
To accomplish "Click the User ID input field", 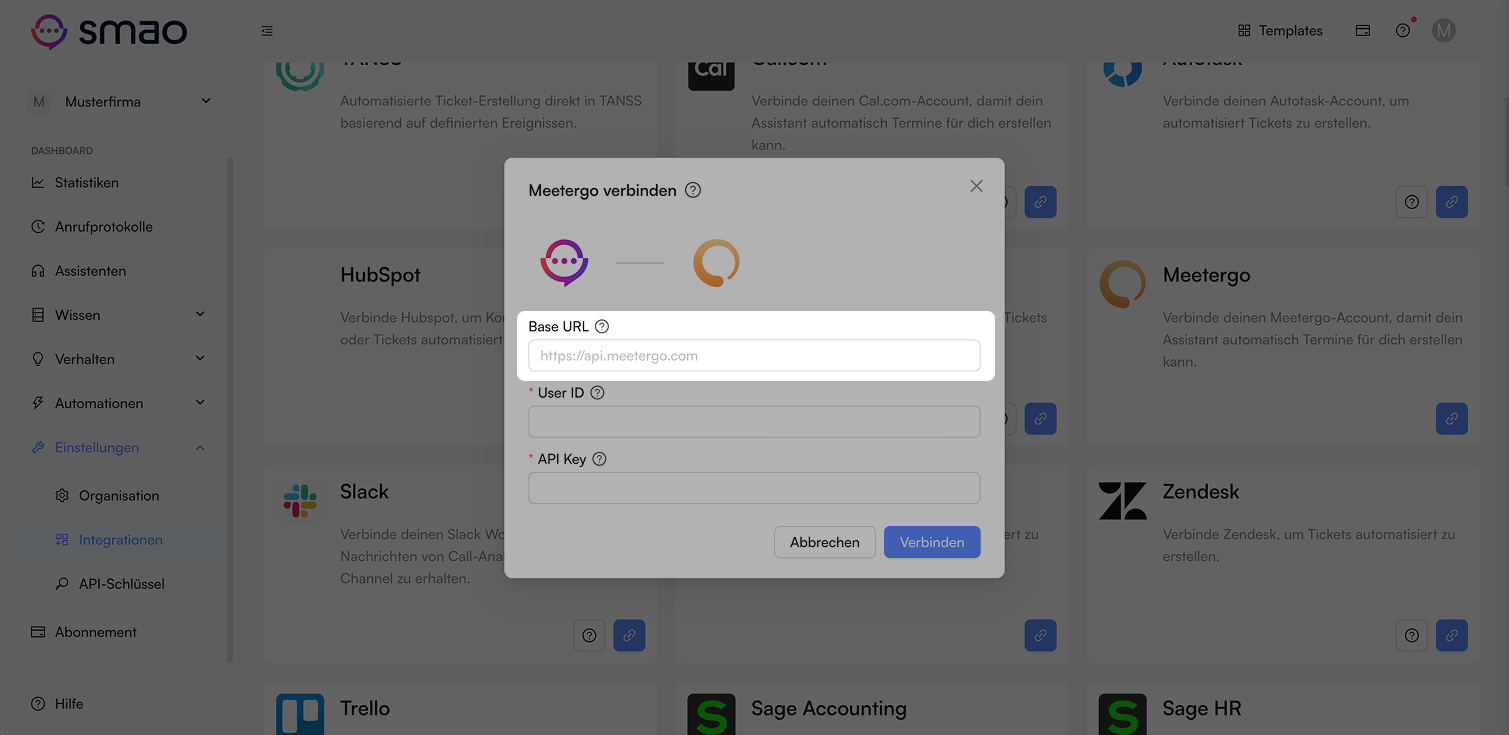I will click(x=754, y=422).
